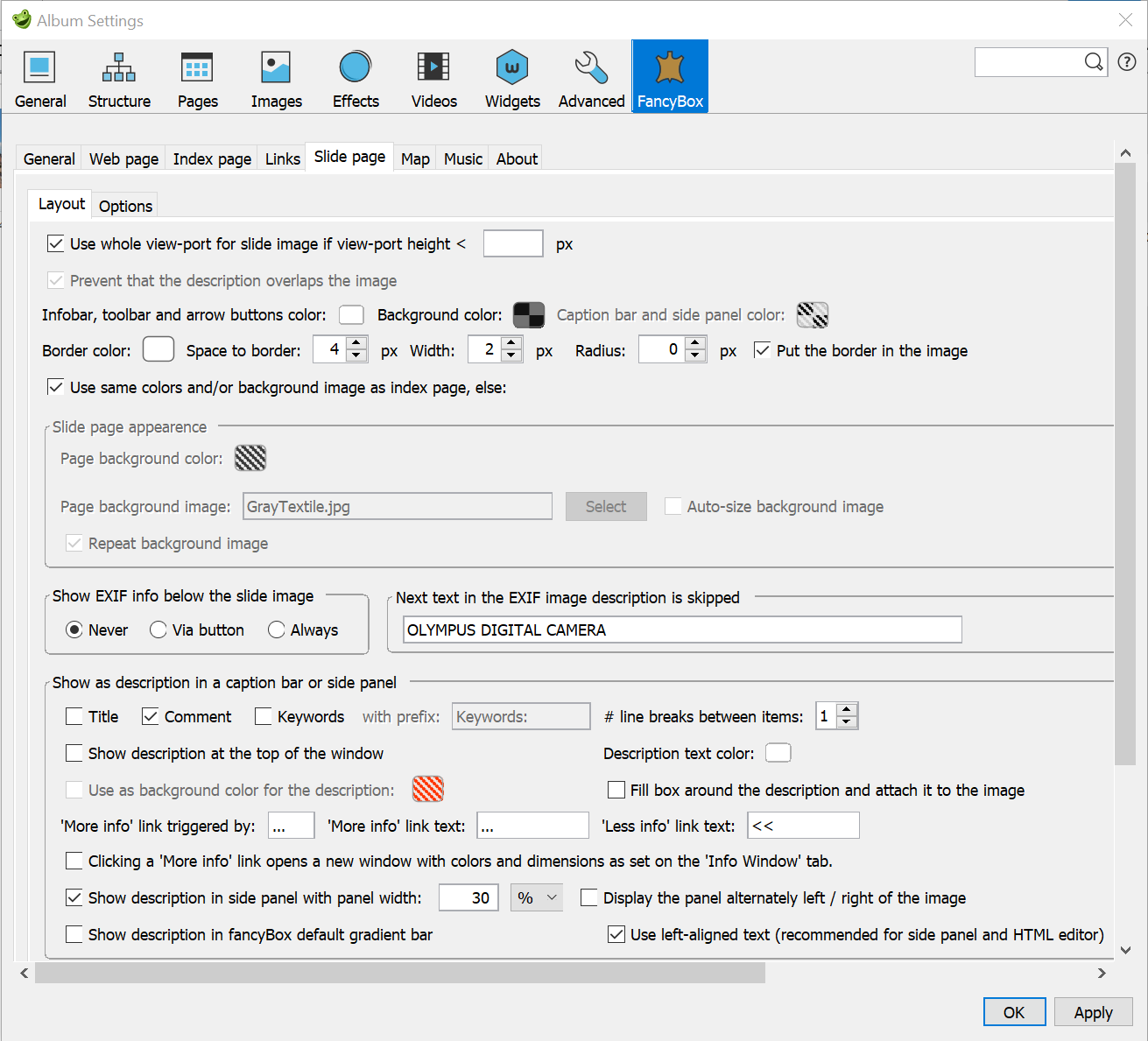Go to the Videos settings section
1148x1041 pixels.
pyautogui.click(x=433, y=78)
